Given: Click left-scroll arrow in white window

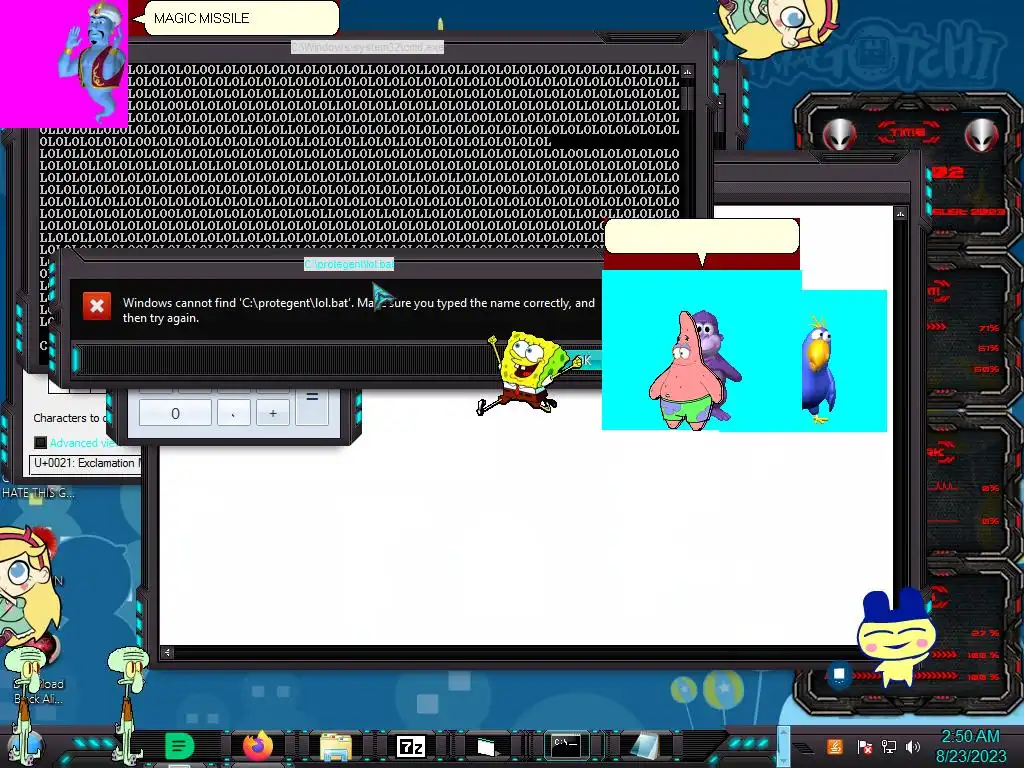Looking at the screenshot, I should (x=167, y=652).
